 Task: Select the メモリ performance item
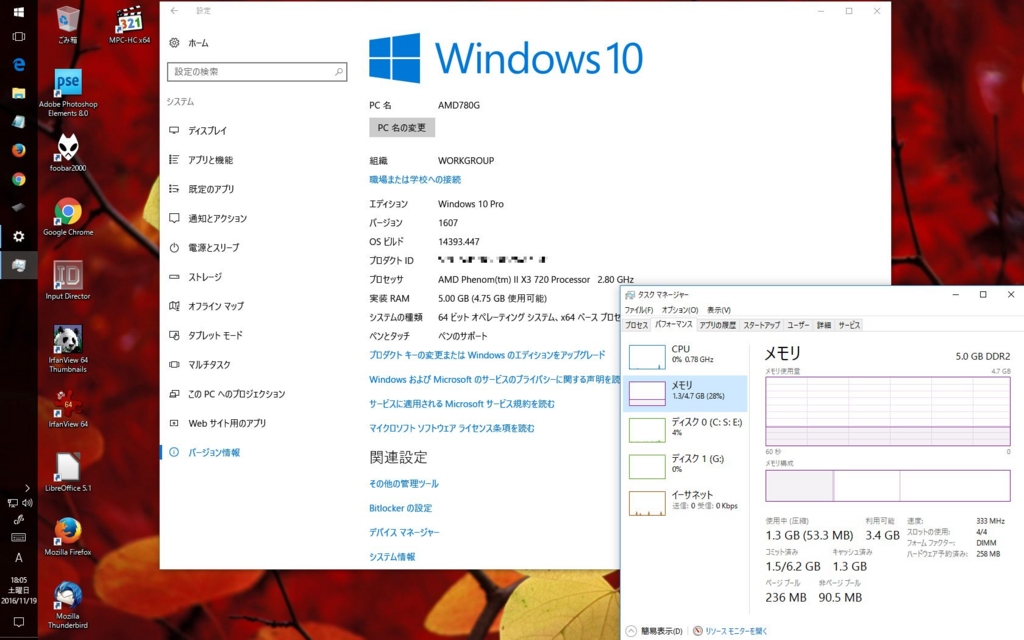(x=686, y=392)
